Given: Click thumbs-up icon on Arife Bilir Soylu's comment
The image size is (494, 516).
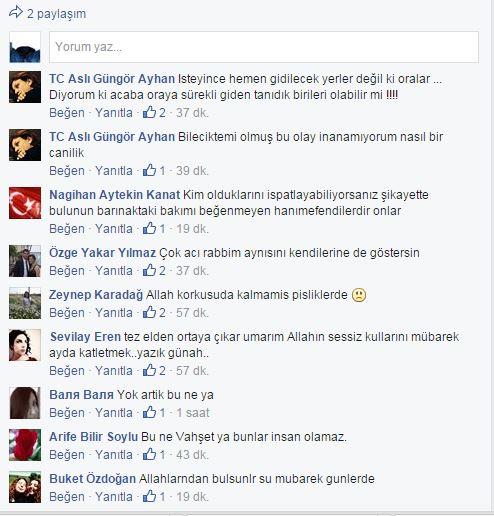Looking at the screenshot, I should 149,454.
